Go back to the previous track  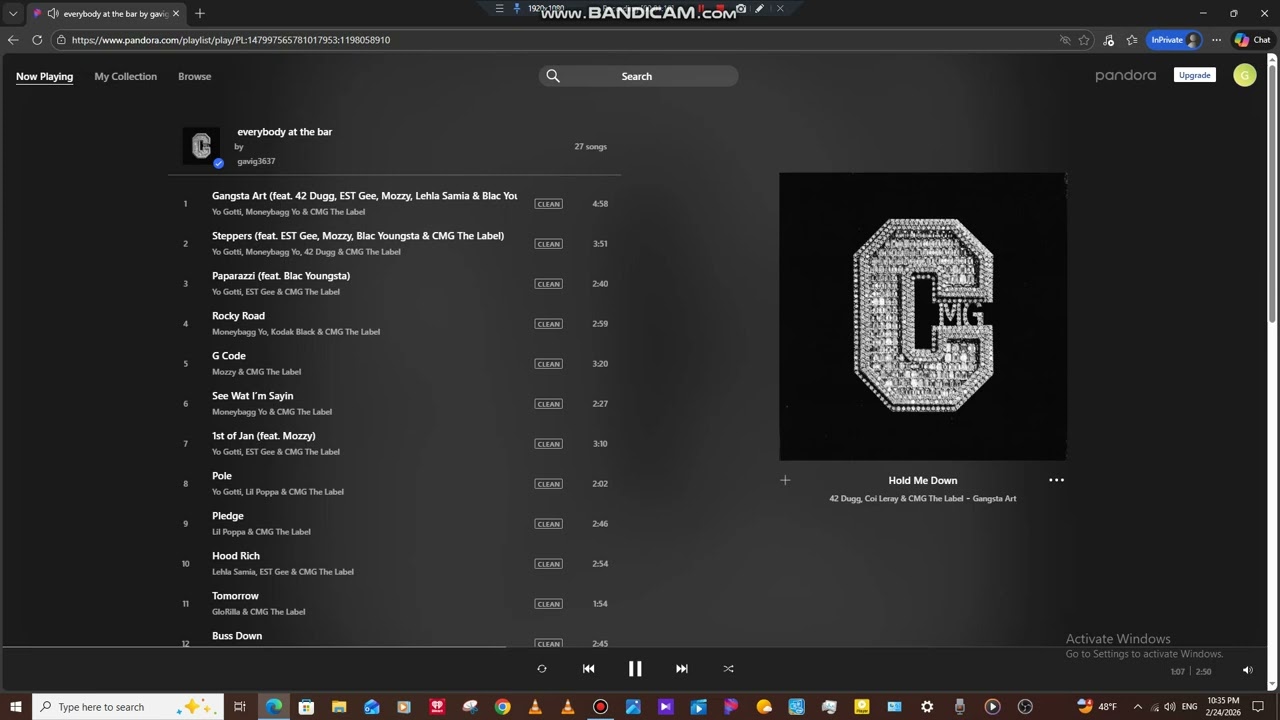pyautogui.click(x=588, y=669)
